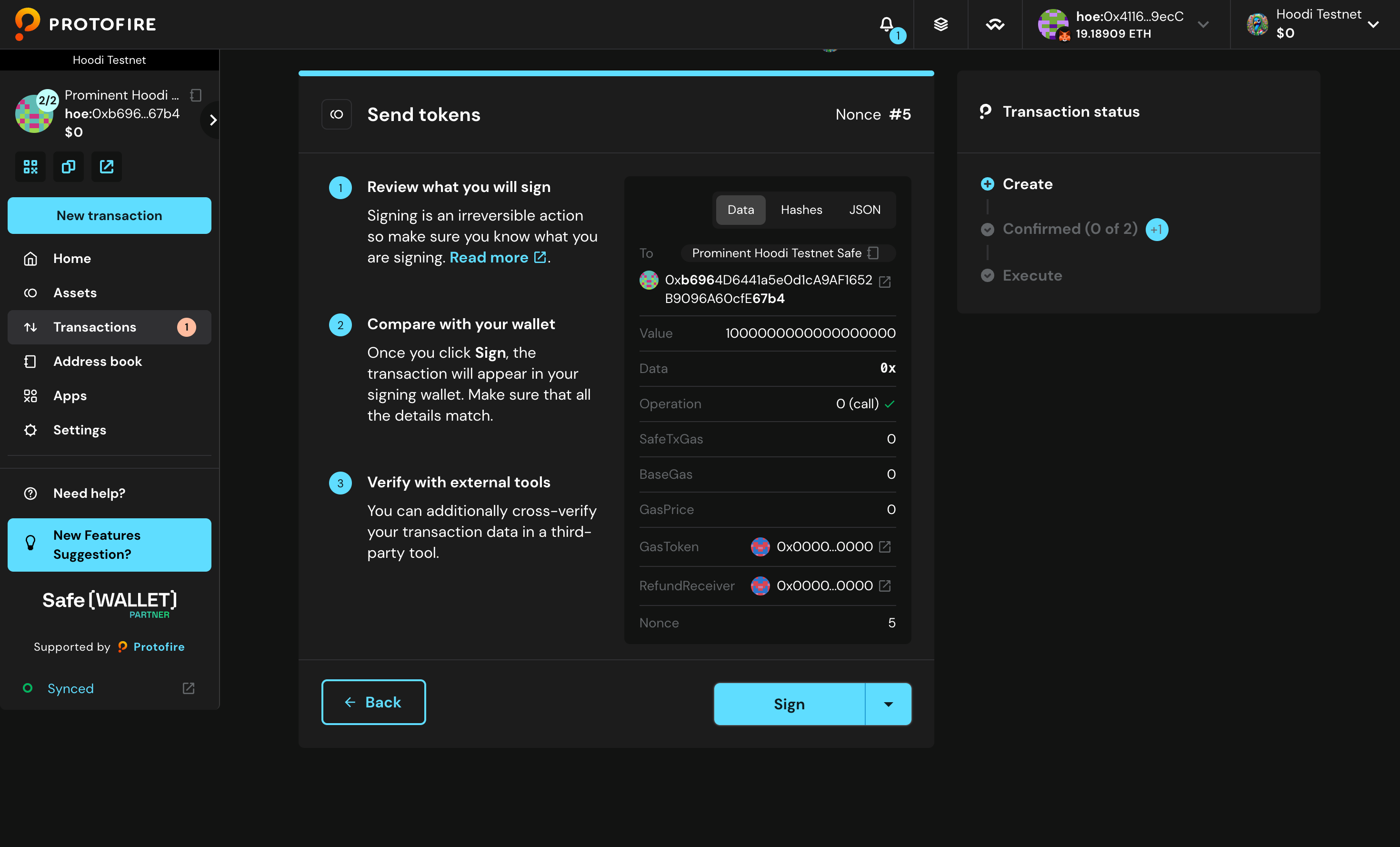This screenshot has height=847, width=1400.
Task: Open RefundReceiver address in explorer
Action: point(885,585)
